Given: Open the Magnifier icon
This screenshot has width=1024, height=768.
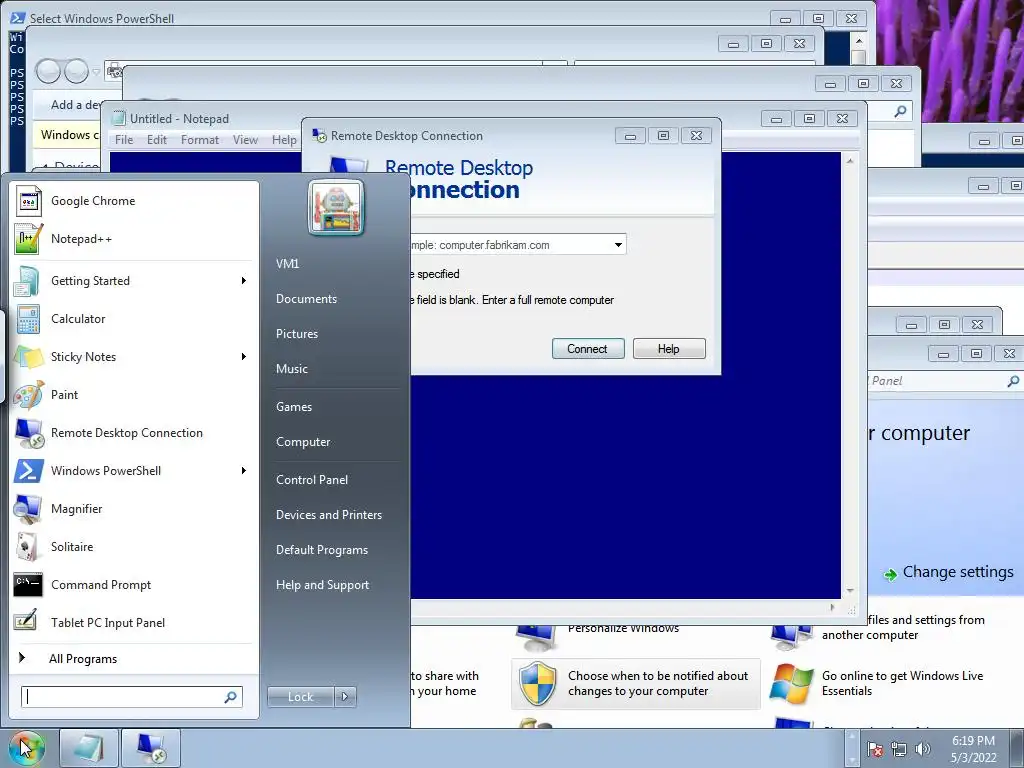Looking at the screenshot, I should [28, 509].
